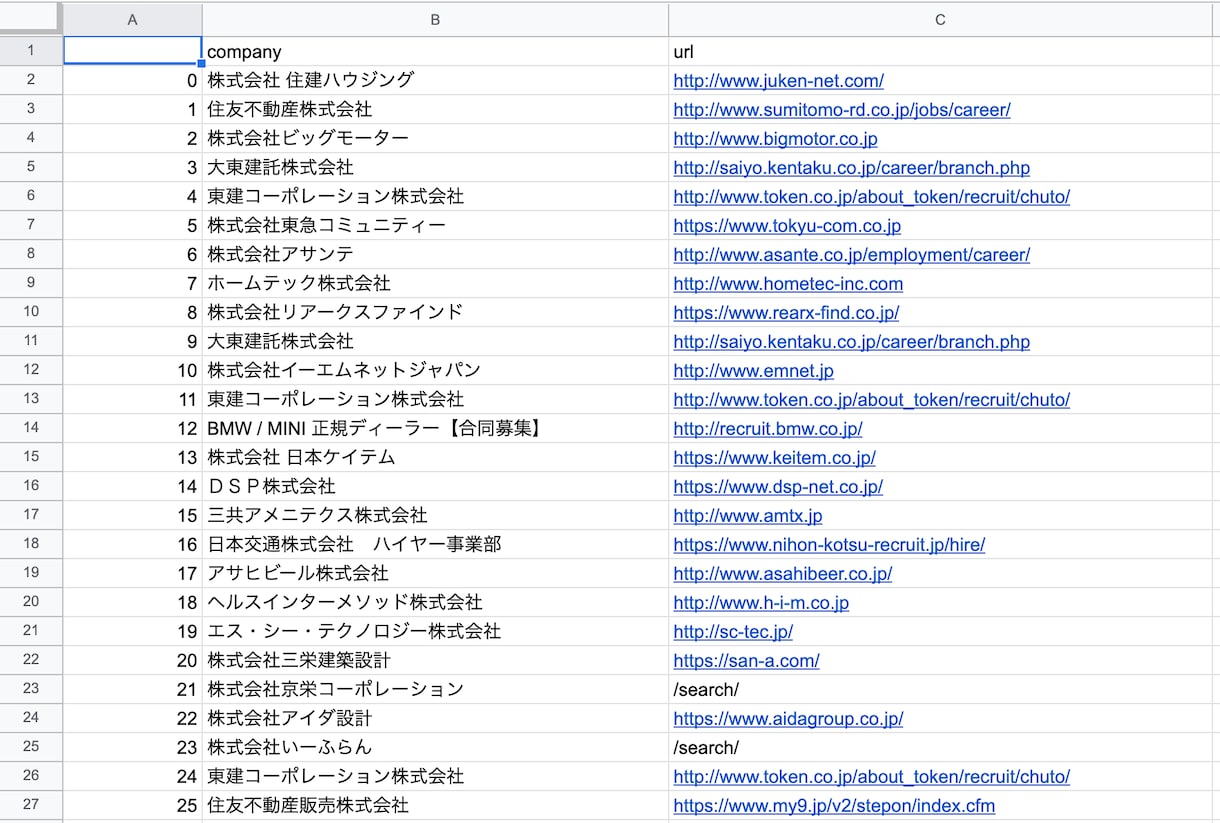Open the asahibeer.co.jp link
This screenshot has height=823, width=1220.
pos(782,574)
